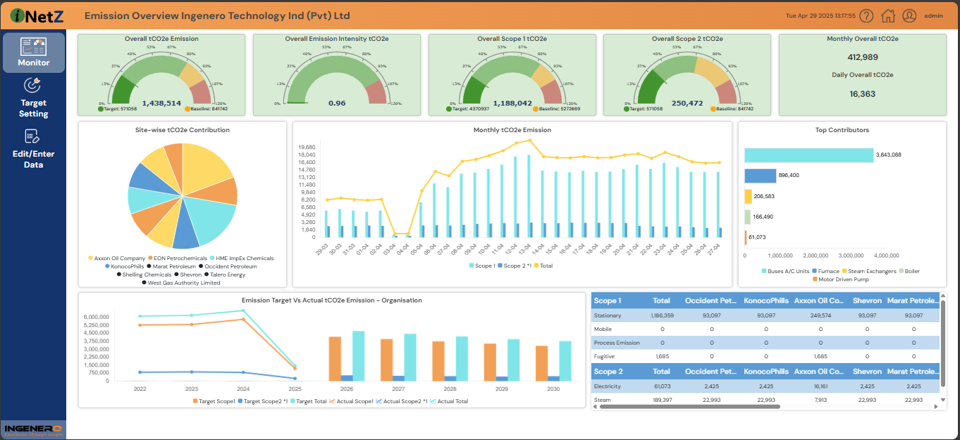Click the help question mark icon

click(x=865, y=16)
